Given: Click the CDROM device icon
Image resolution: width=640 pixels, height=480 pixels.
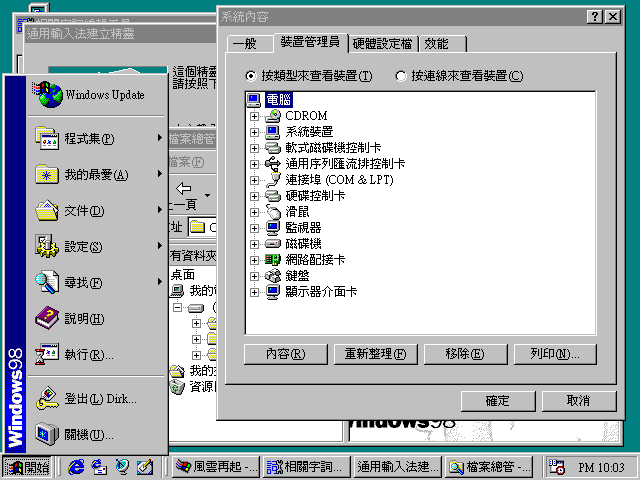Looking at the screenshot, I should pyautogui.click(x=273, y=116).
